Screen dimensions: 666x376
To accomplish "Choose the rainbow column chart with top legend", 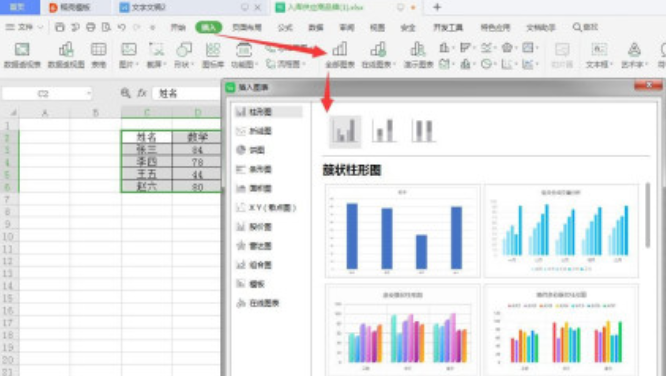I will click(x=561, y=330).
